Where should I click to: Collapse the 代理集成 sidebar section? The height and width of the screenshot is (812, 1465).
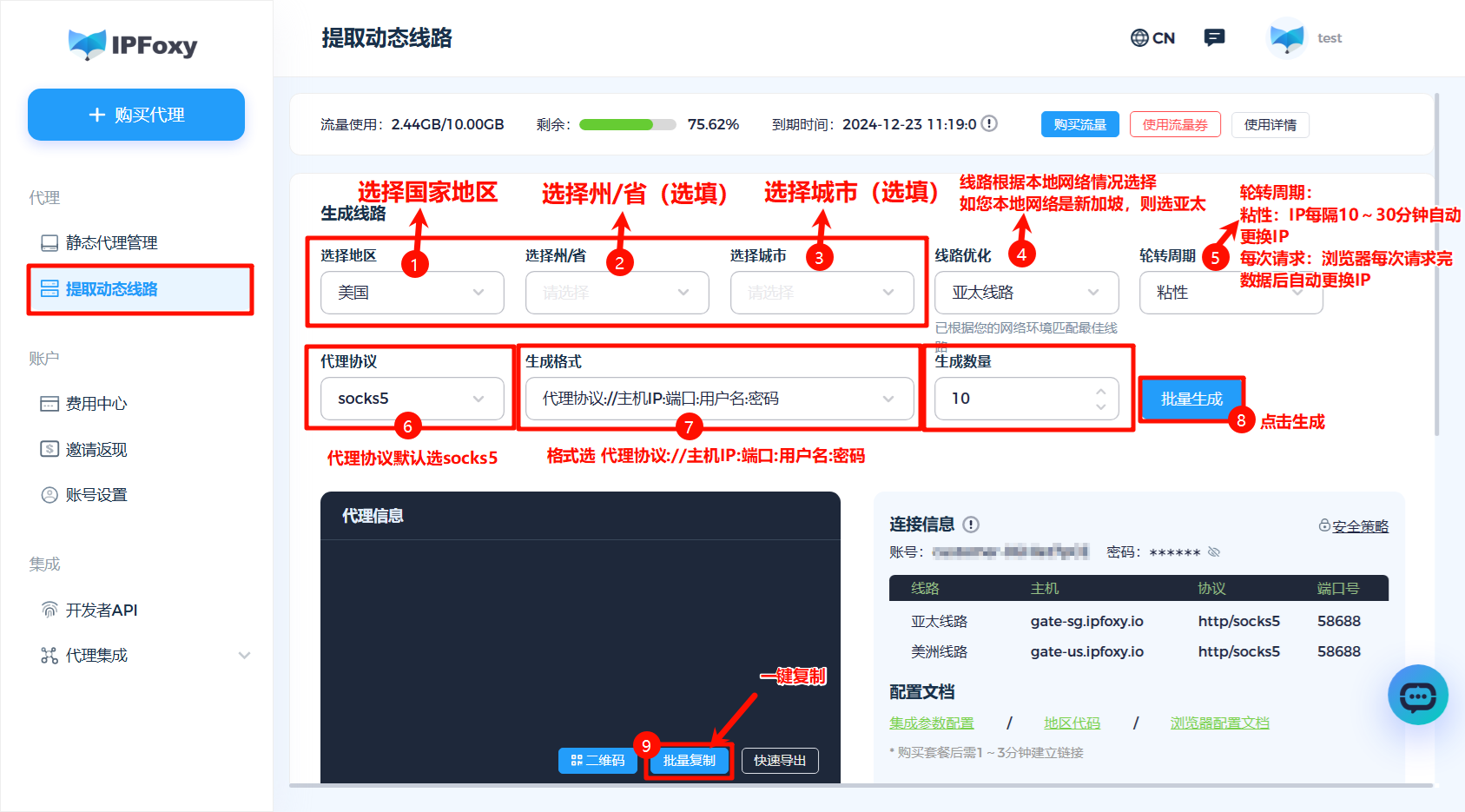[x=244, y=656]
